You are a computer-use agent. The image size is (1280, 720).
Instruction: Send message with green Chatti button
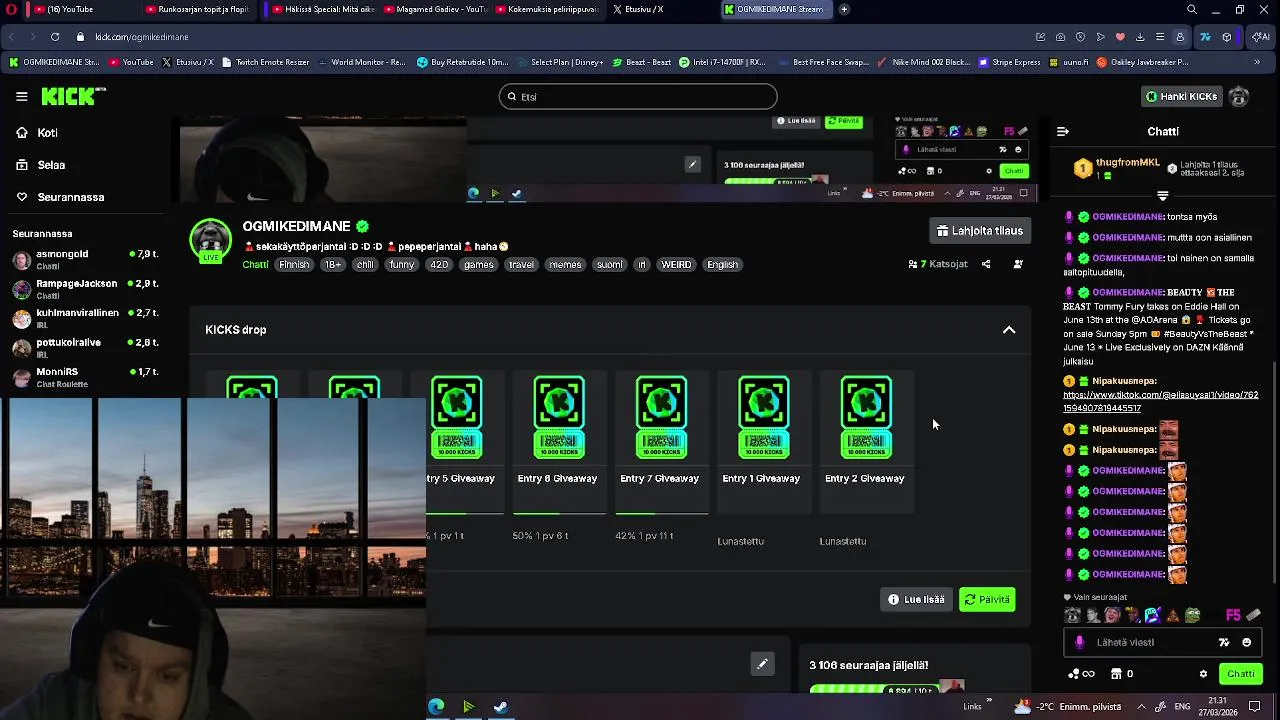click(1240, 674)
